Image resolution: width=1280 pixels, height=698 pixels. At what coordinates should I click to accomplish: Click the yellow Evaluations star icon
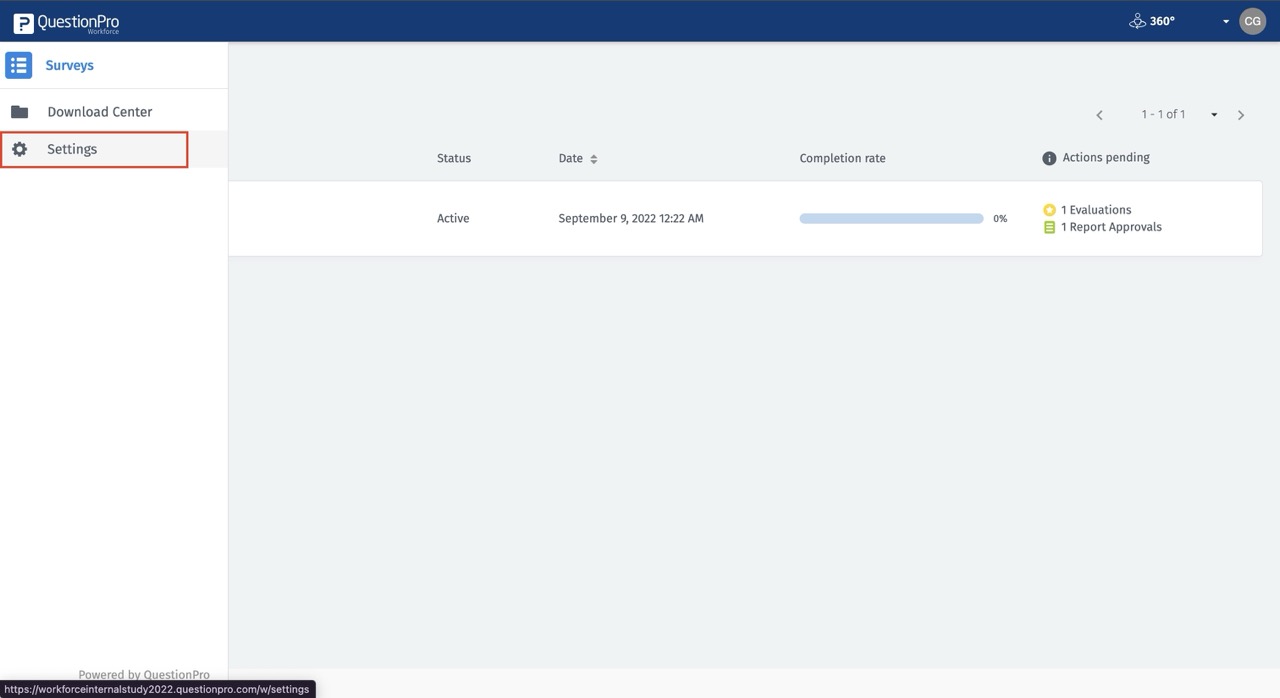click(x=1049, y=209)
